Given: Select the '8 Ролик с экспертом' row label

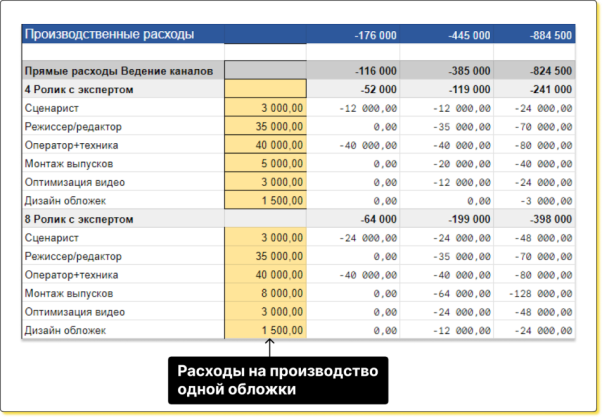Looking at the screenshot, I should (79, 219).
